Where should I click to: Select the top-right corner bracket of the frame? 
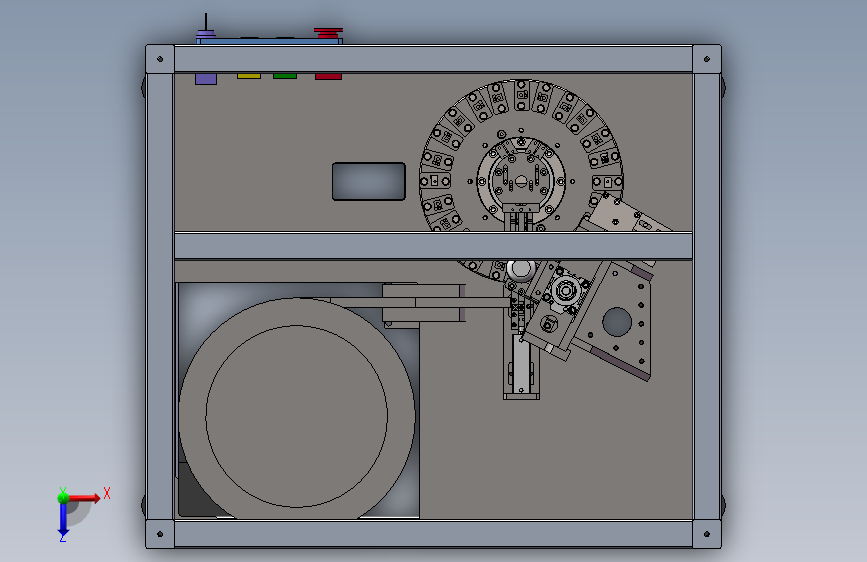click(707, 59)
